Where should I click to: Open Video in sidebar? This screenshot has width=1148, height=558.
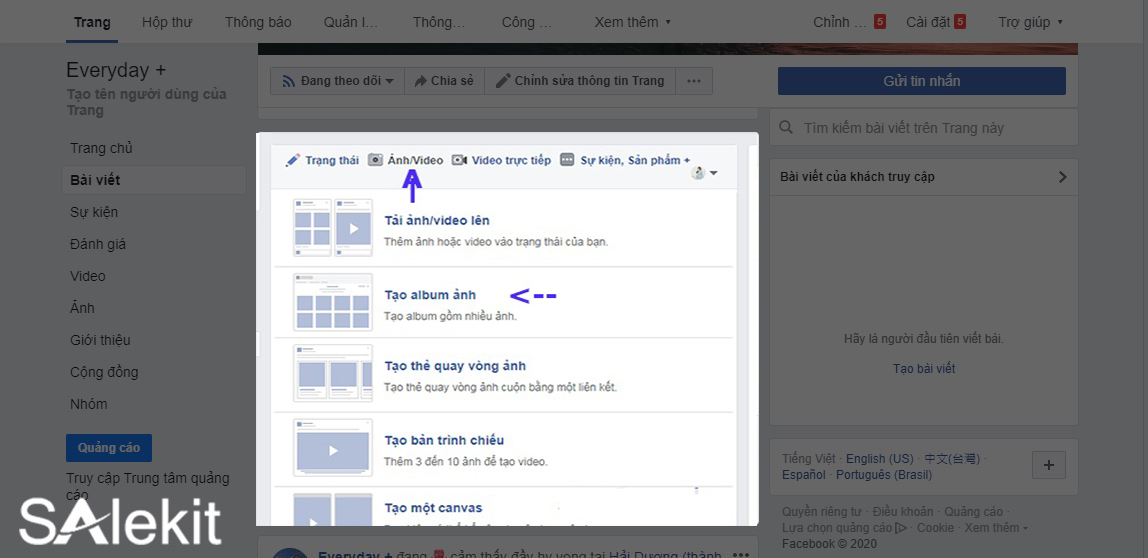pos(88,276)
